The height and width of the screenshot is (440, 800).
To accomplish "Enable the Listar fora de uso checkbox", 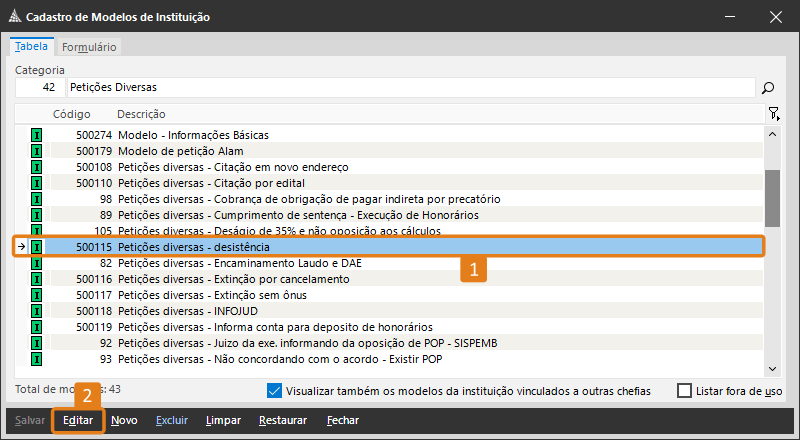I will coord(684,391).
